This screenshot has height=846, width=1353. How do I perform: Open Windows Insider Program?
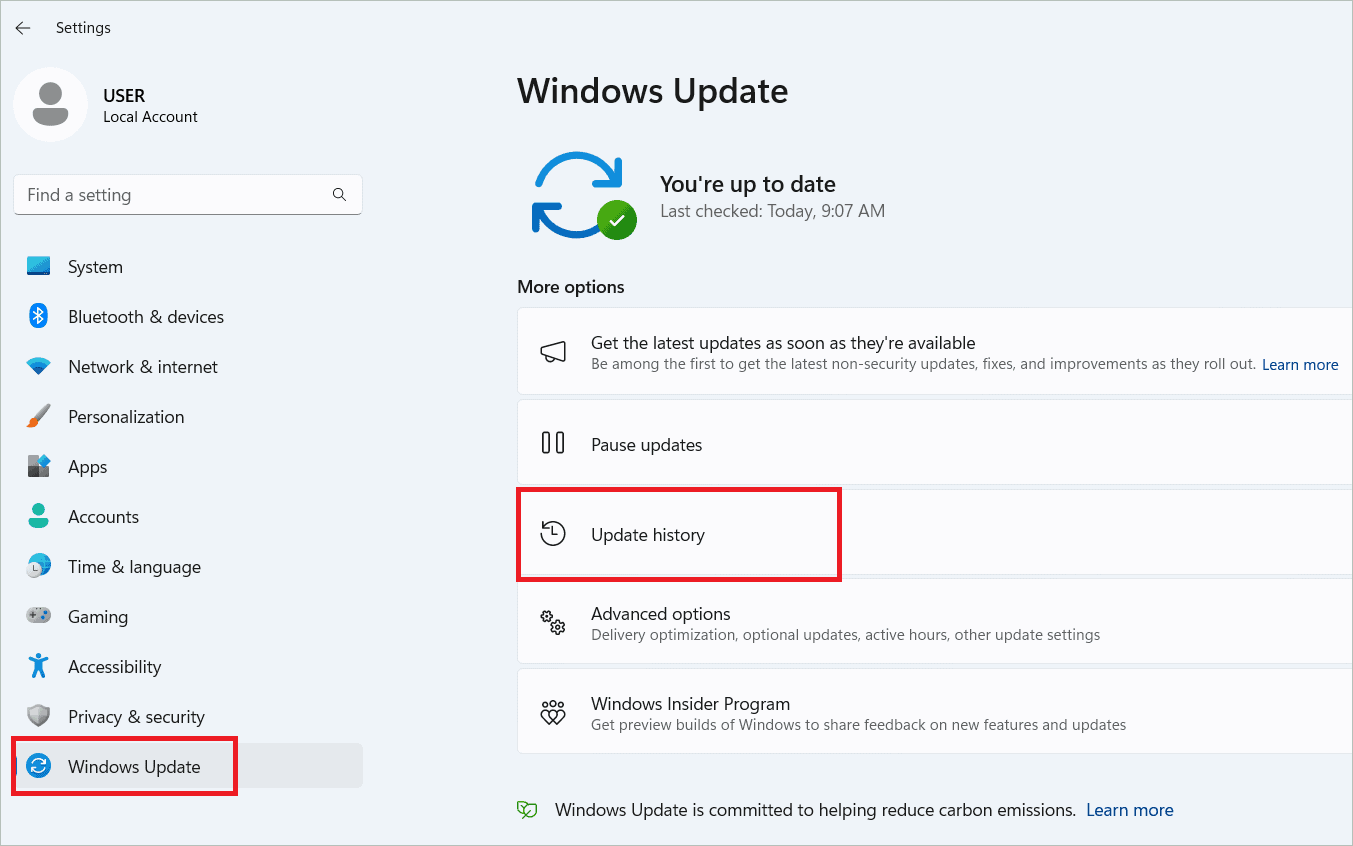click(935, 713)
